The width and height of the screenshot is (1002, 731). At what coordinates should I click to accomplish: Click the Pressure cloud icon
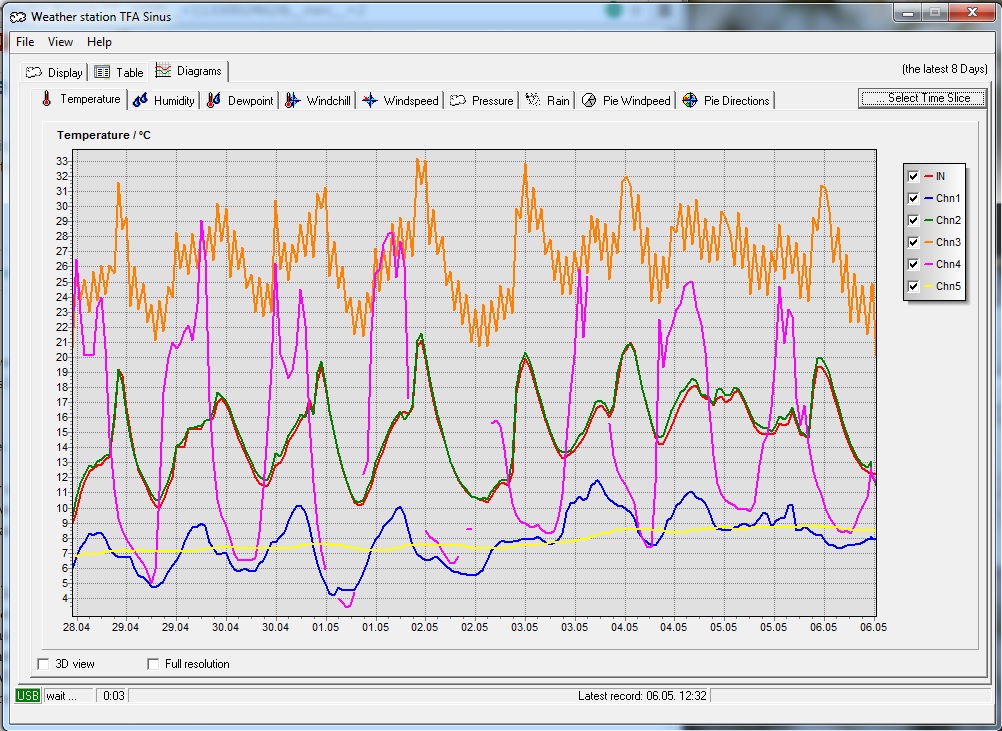[458, 100]
